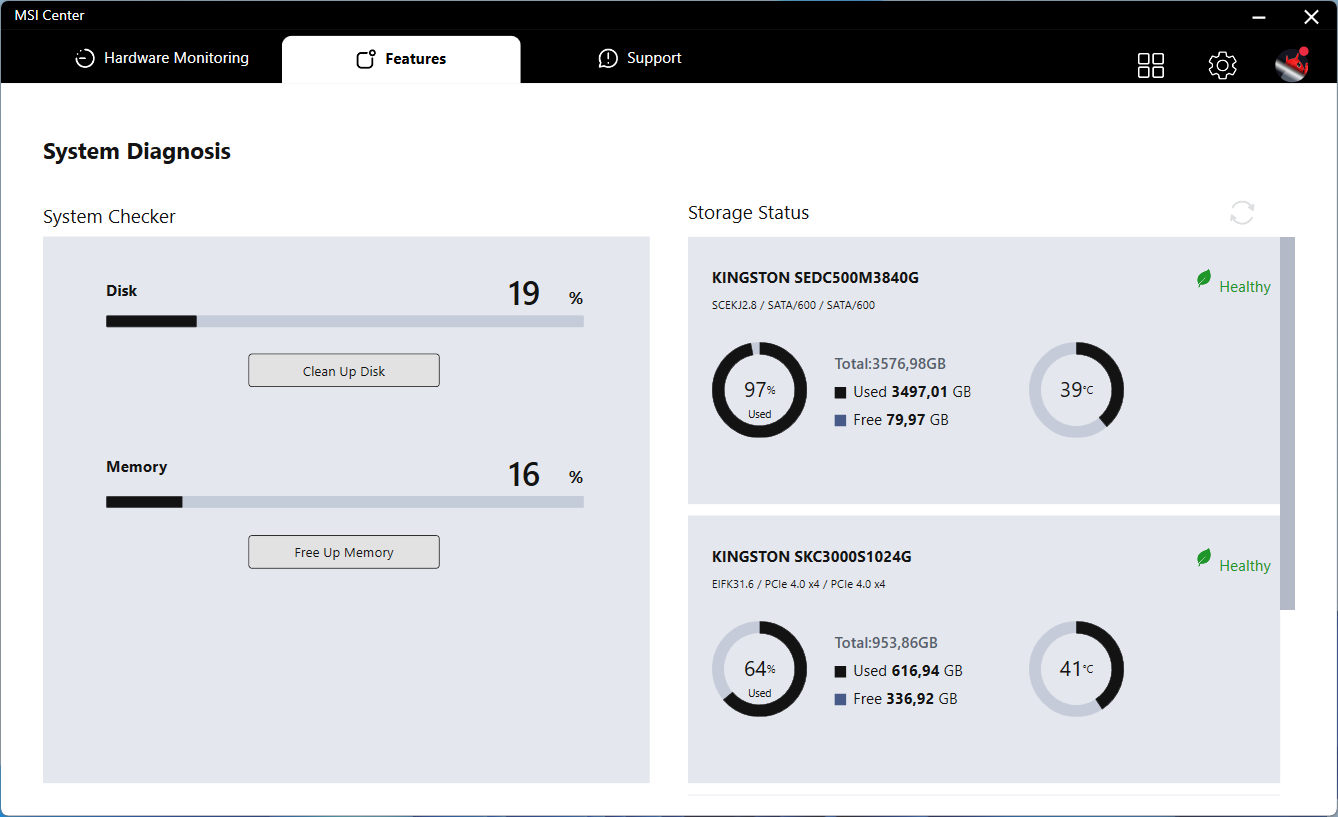This screenshot has width=1338, height=817.
Task: Close the MSI Center window
Action: (x=1311, y=16)
